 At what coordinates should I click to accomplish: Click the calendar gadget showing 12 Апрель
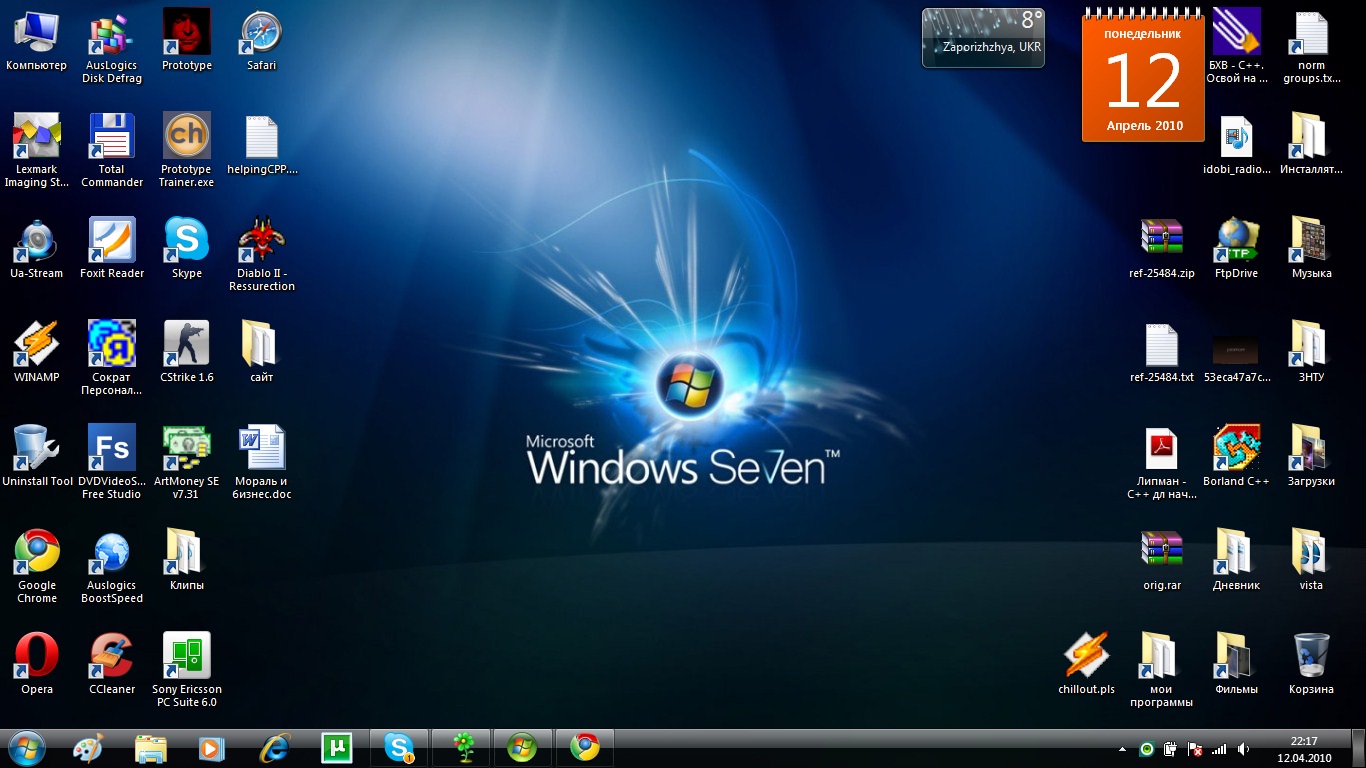coord(1143,73)
